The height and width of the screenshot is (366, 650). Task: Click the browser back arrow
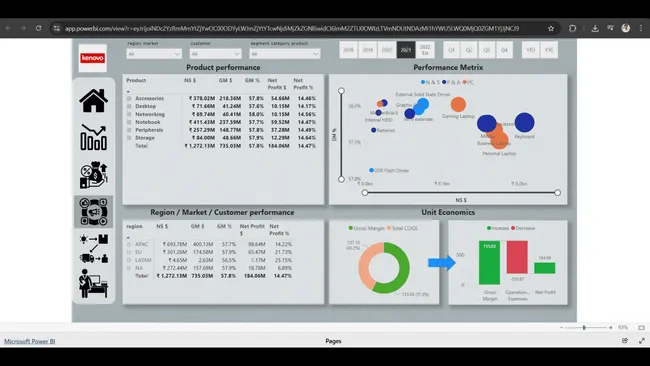tap(8, 28)
